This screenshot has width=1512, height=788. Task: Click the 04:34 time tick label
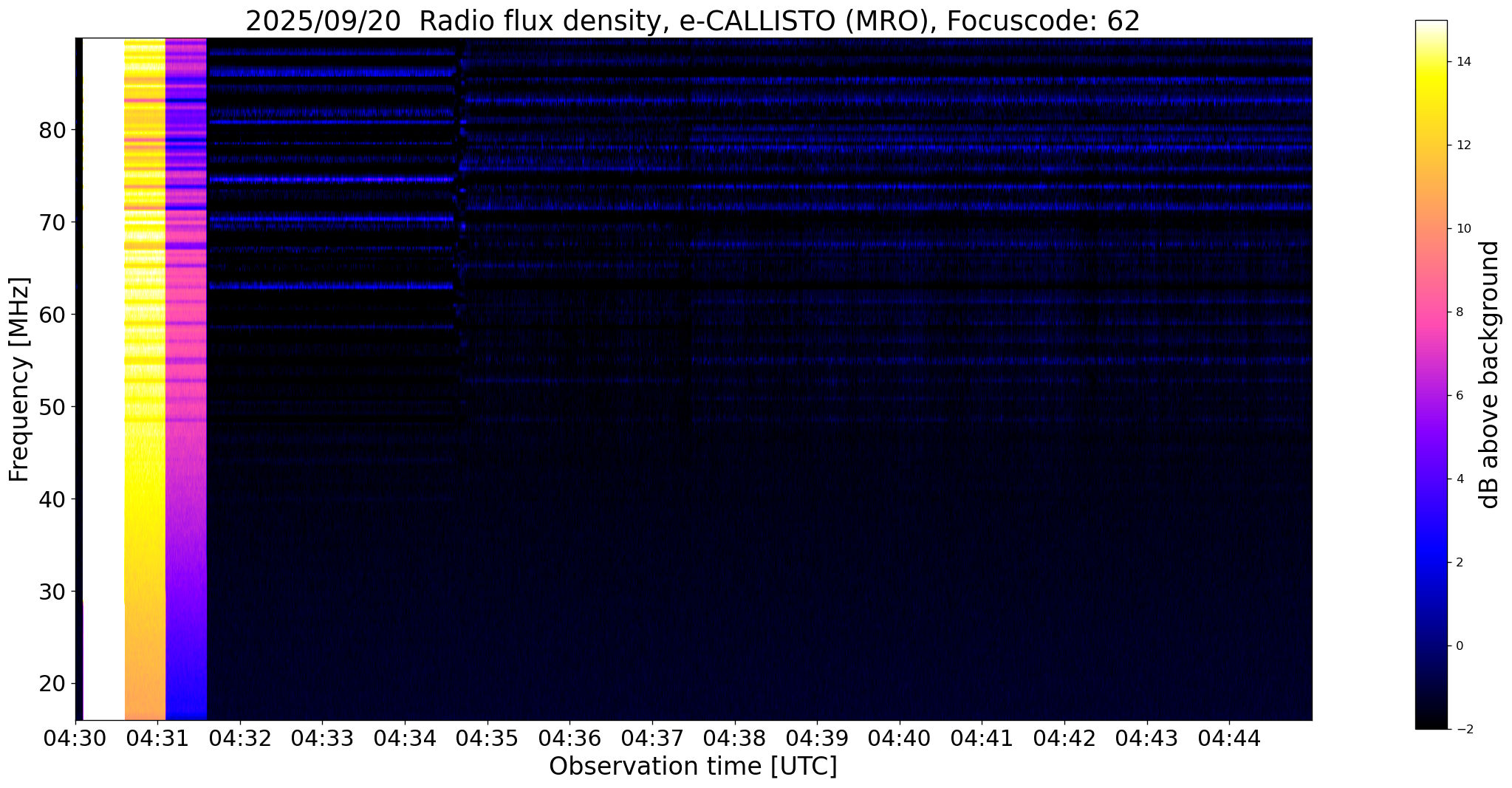(x=405, y=738)
